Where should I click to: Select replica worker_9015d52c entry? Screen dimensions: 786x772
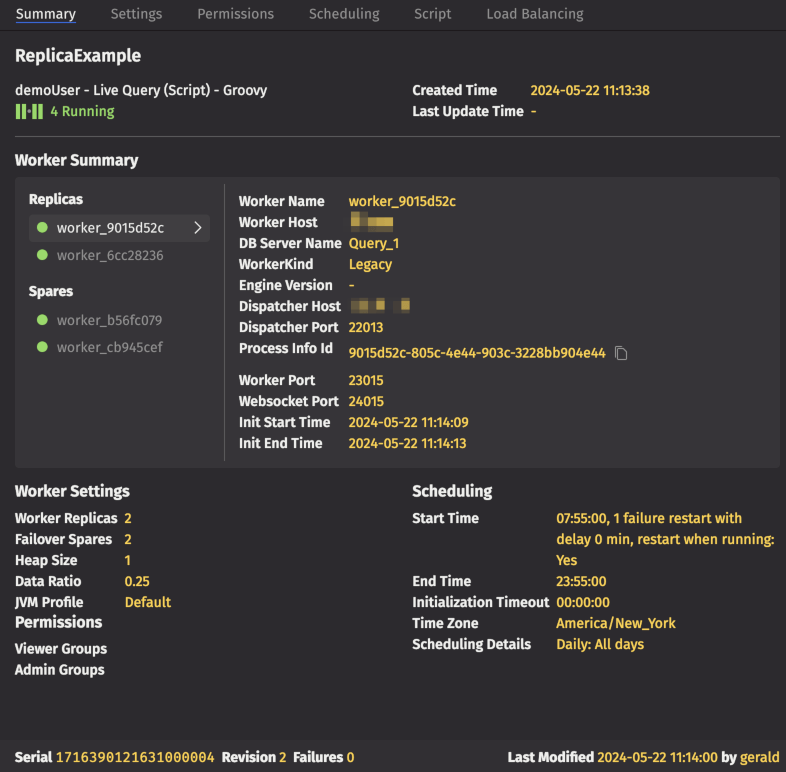[110, 228]
